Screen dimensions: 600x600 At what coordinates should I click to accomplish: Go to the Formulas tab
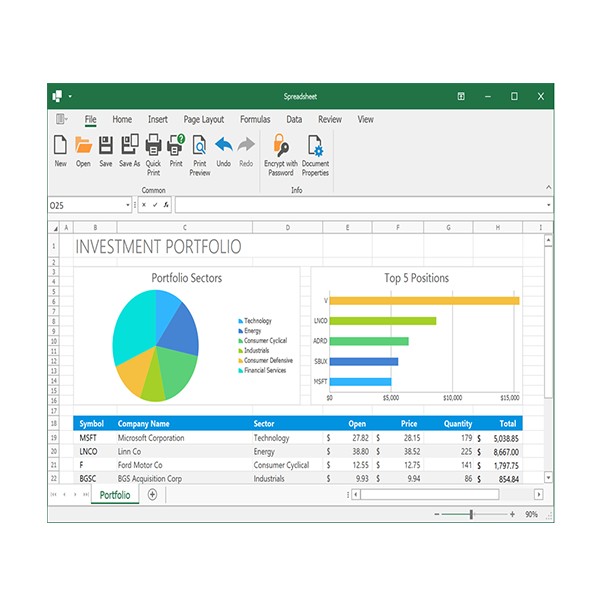pyautogui.click(x=255, y=119)
